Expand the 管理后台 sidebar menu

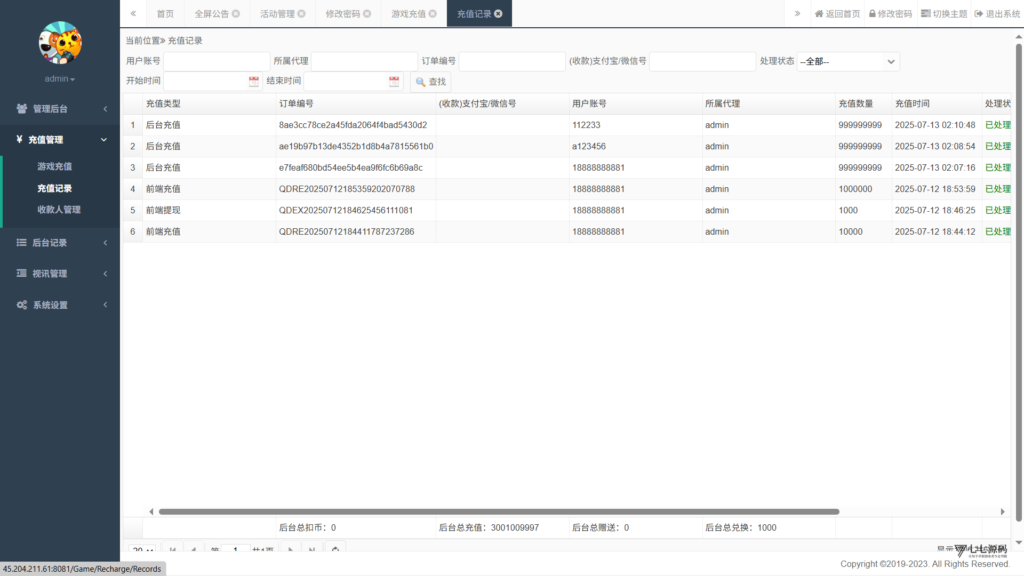60,109
